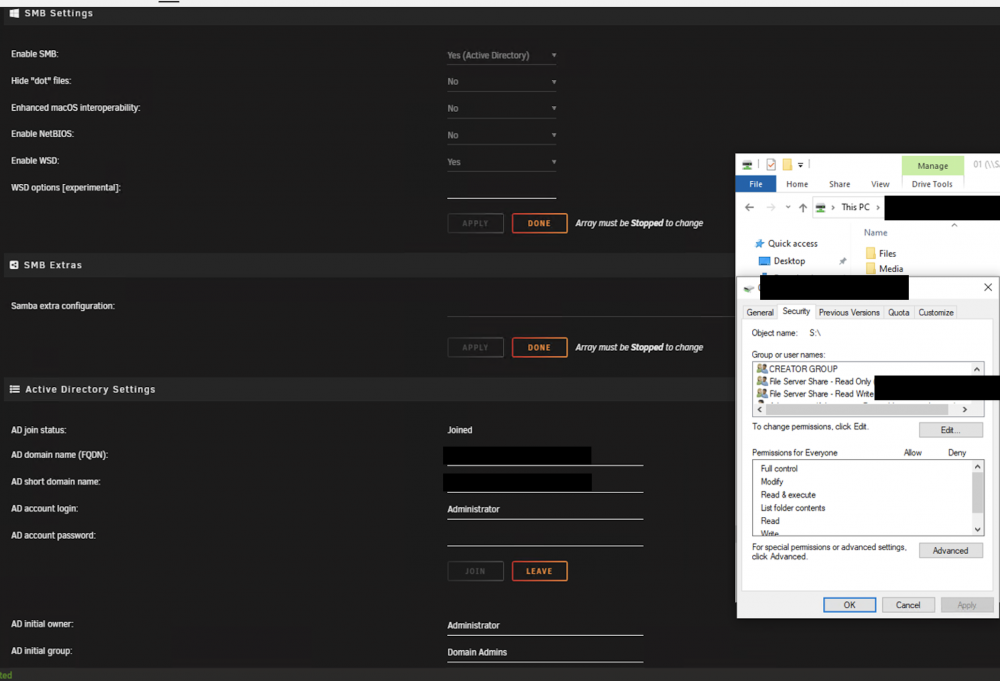
Task: Click the SMB Settings Windows logo icon
Action: coord(15,13)
